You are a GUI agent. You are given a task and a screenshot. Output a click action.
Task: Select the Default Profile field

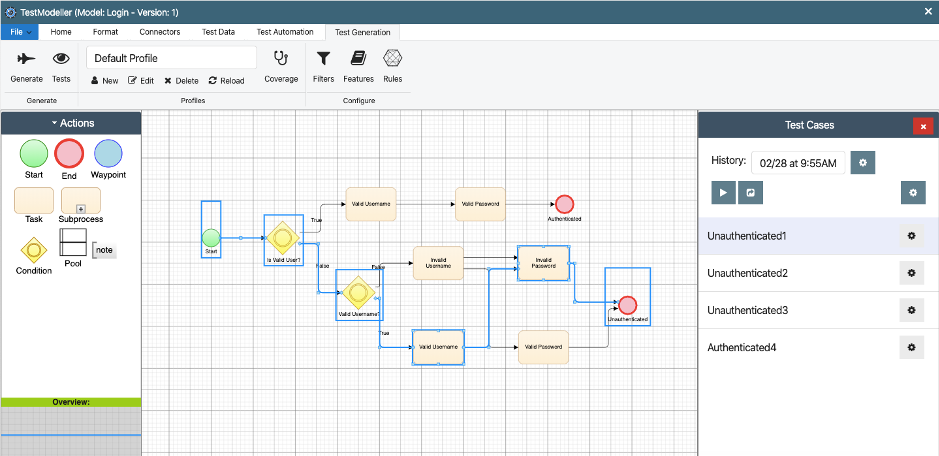pyautogui.click(x=171, y=58)
